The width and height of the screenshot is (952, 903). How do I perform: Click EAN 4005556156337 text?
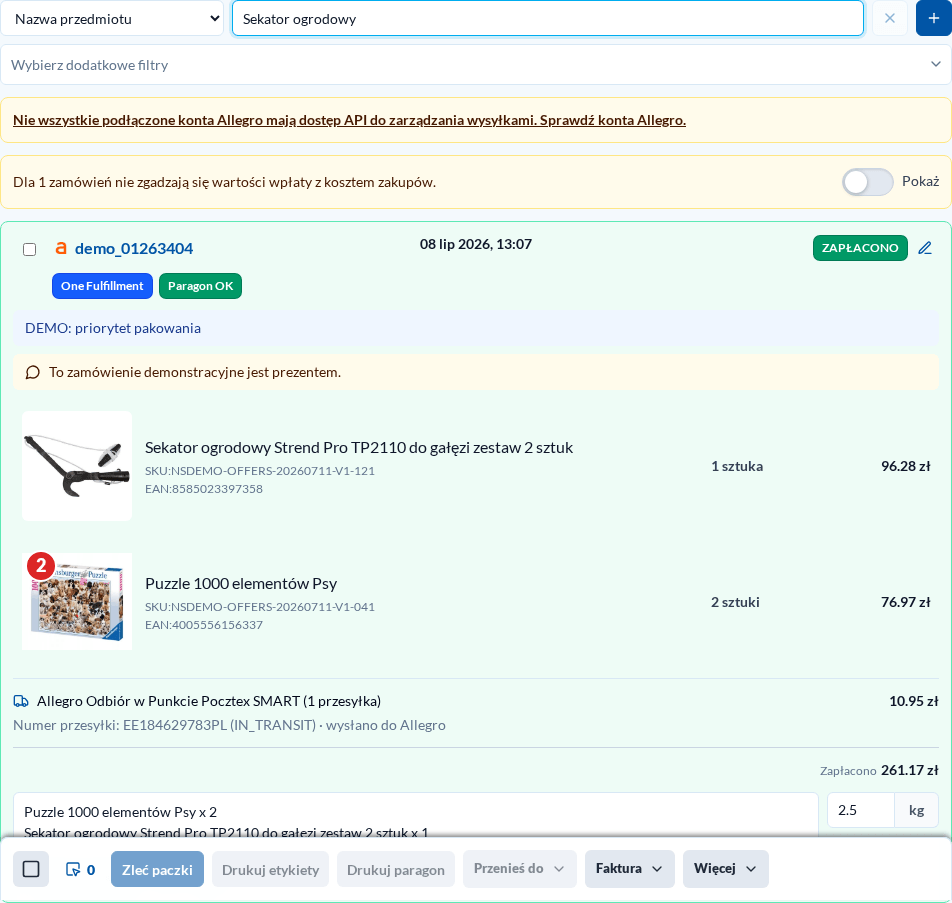tap(204, 625)
